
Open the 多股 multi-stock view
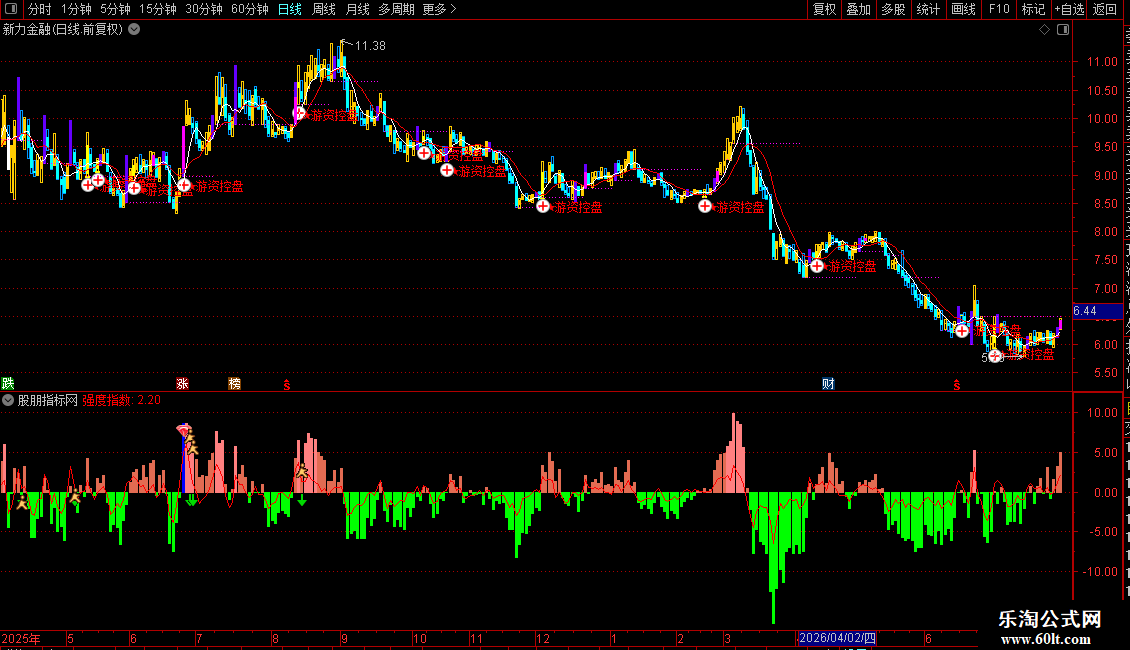893,9
